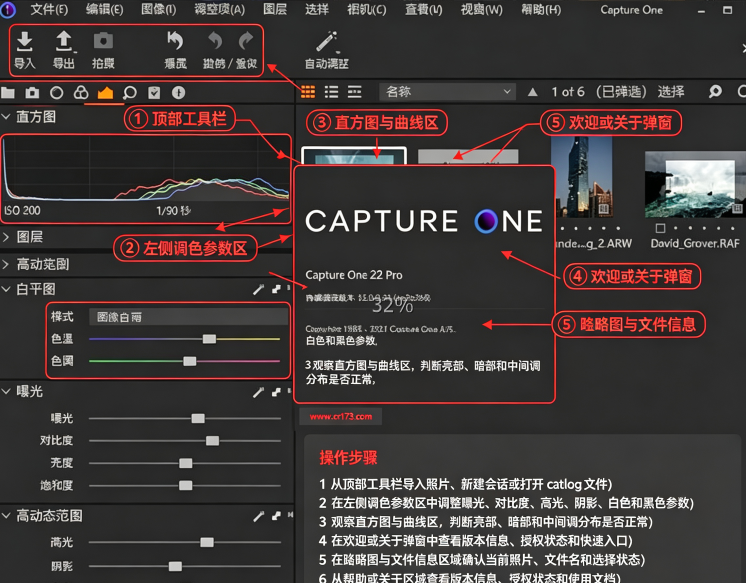The width and height of the screenshot is (746, 583).
Task: Open the Library folder tool tab
Action: coord(8,92)
